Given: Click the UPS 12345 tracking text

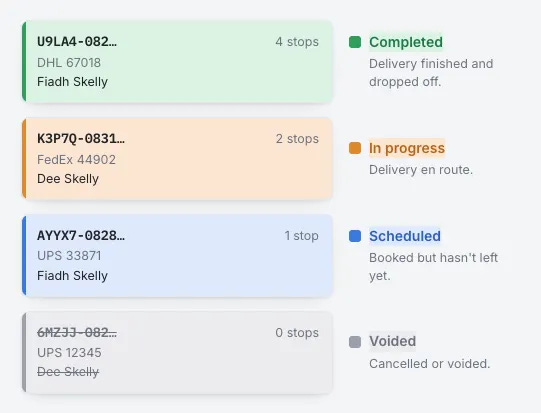Looking at the screenshot, I should (x=69, y=353).
